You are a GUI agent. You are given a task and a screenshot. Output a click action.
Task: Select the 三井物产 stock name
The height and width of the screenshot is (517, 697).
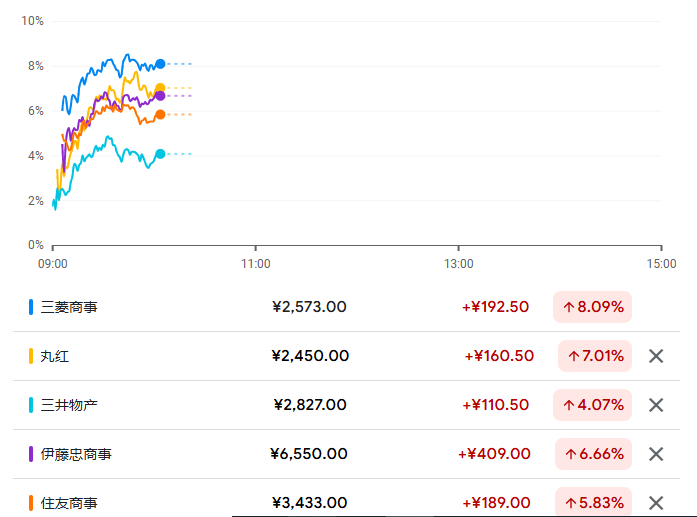pyautogui.click(x=69, y=405)
